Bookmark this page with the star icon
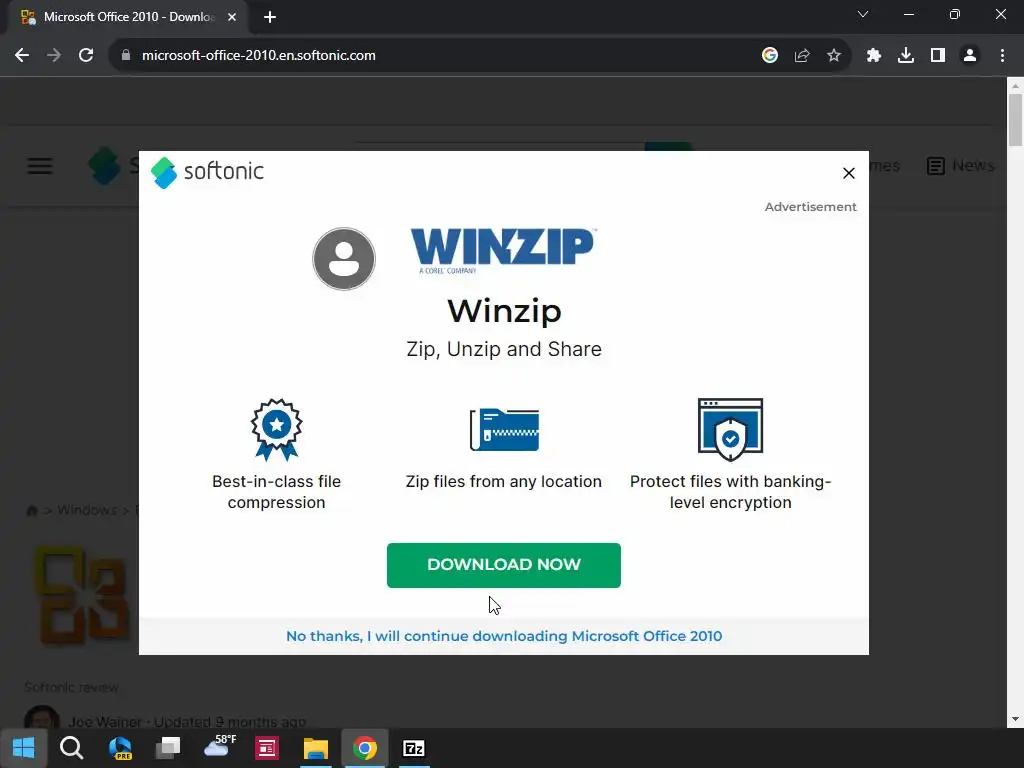The height and width of the screenshot is (768, 1024). point(834,56)
